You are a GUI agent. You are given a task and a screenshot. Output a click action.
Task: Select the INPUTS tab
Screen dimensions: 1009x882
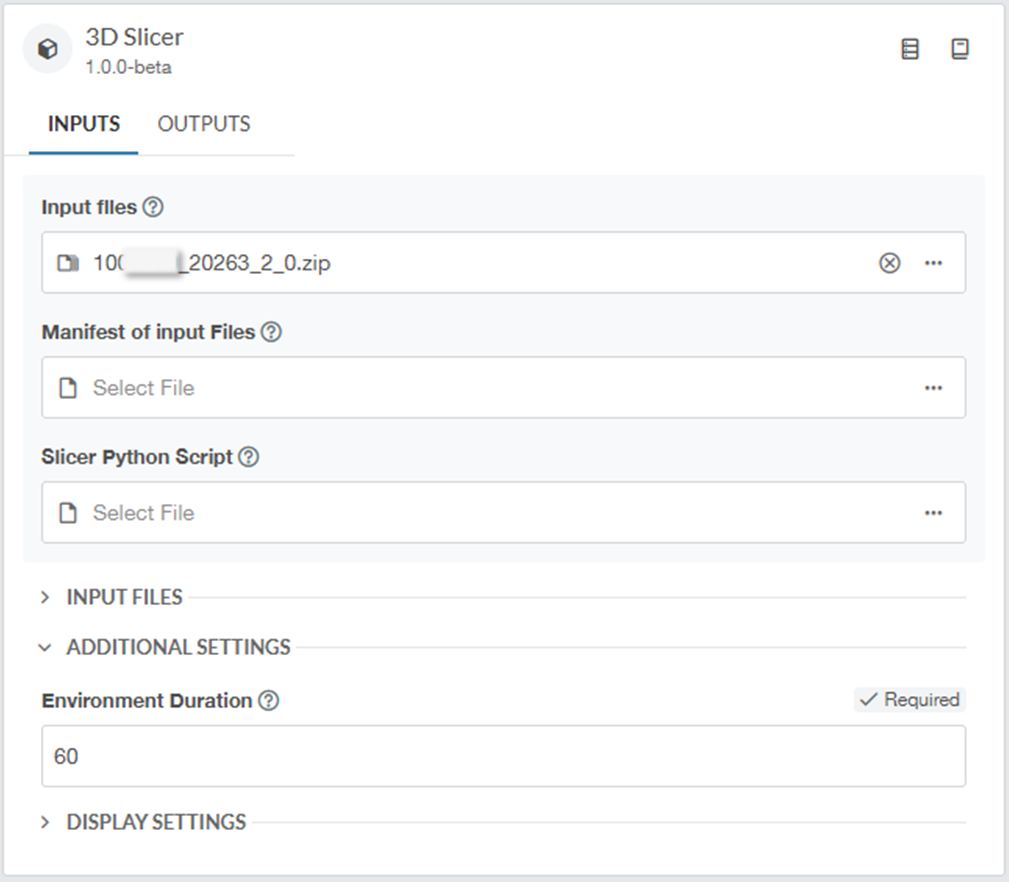[84, 124]
